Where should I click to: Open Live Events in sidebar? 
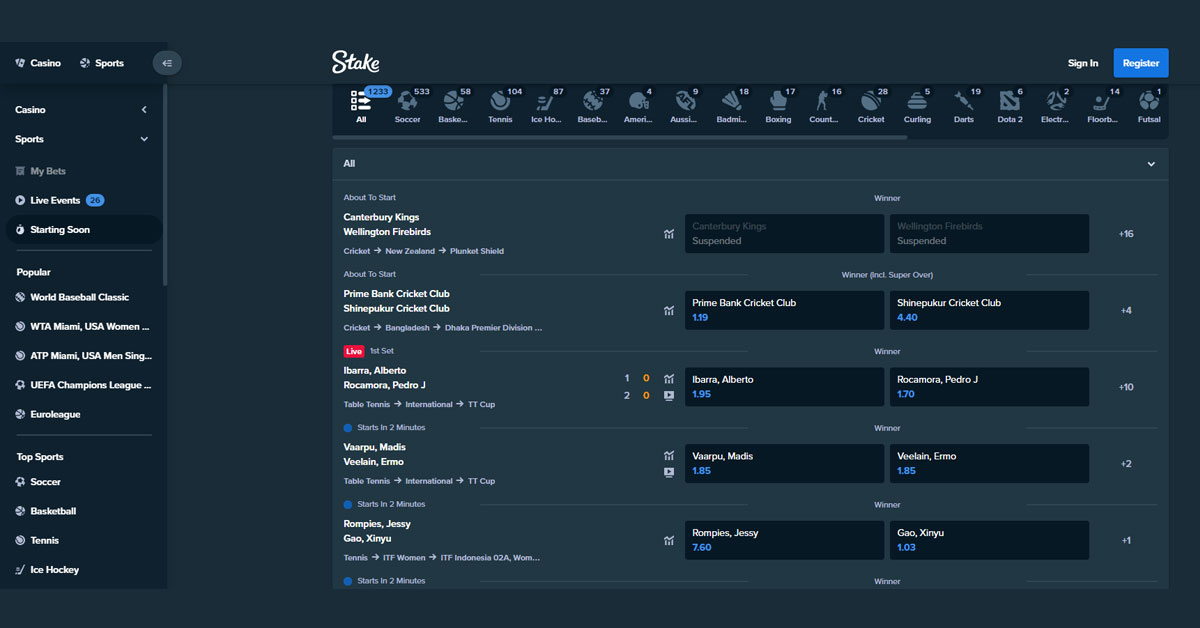[60, 200]
